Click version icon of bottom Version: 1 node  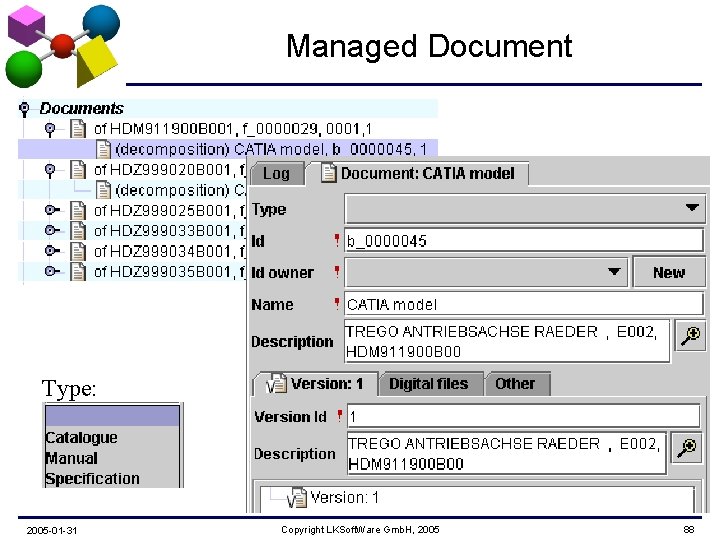297,498
